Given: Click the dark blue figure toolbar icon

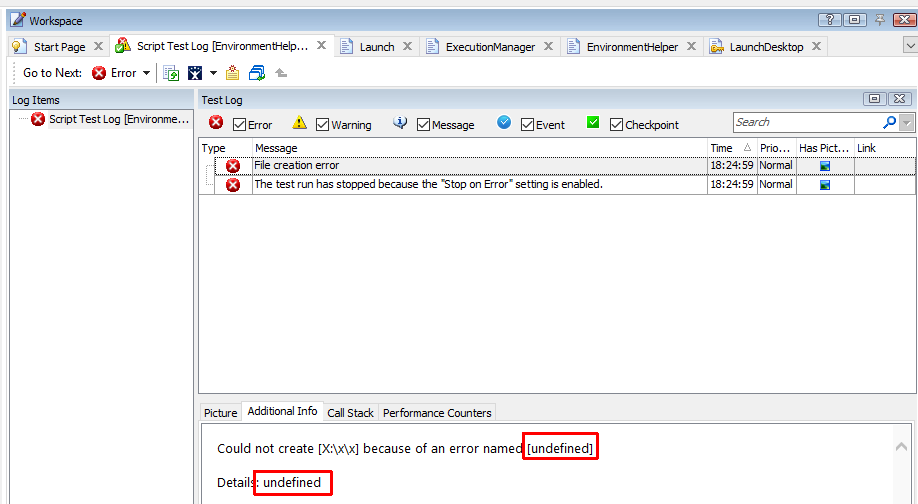Looking at the screenshot, I should point(195,73).
